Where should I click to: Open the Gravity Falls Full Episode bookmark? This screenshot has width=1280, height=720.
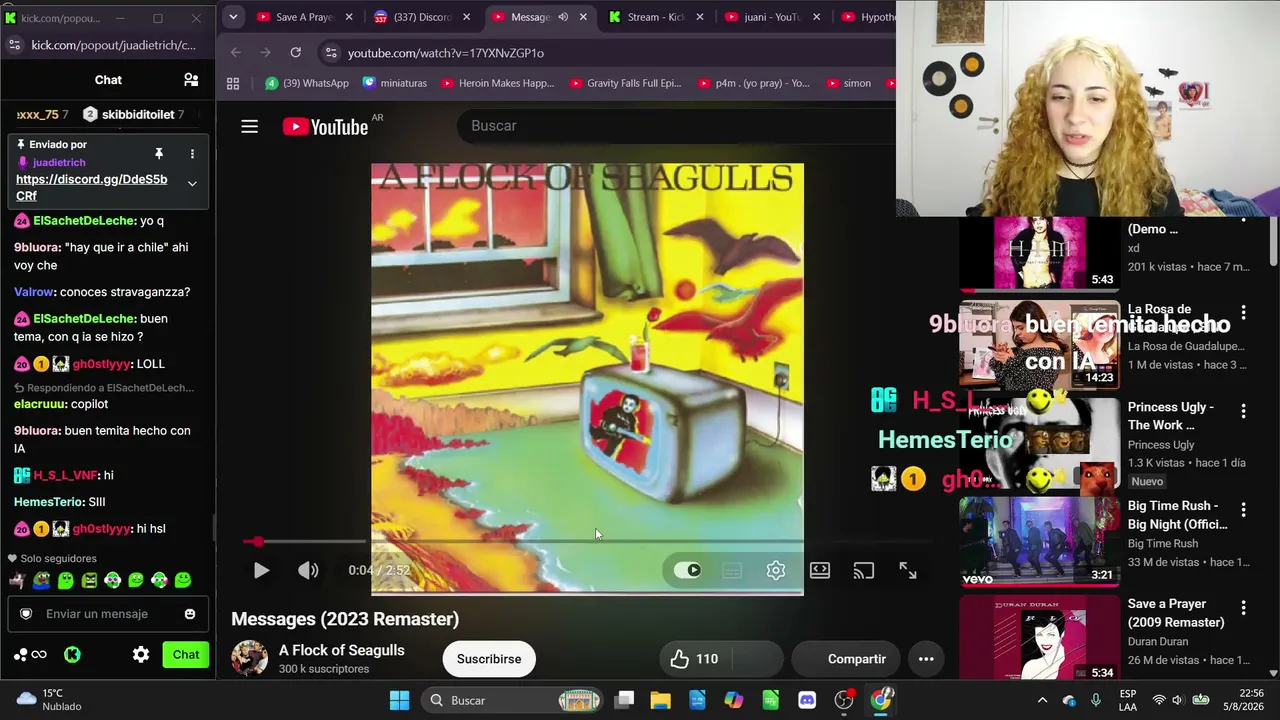[625, 83]
